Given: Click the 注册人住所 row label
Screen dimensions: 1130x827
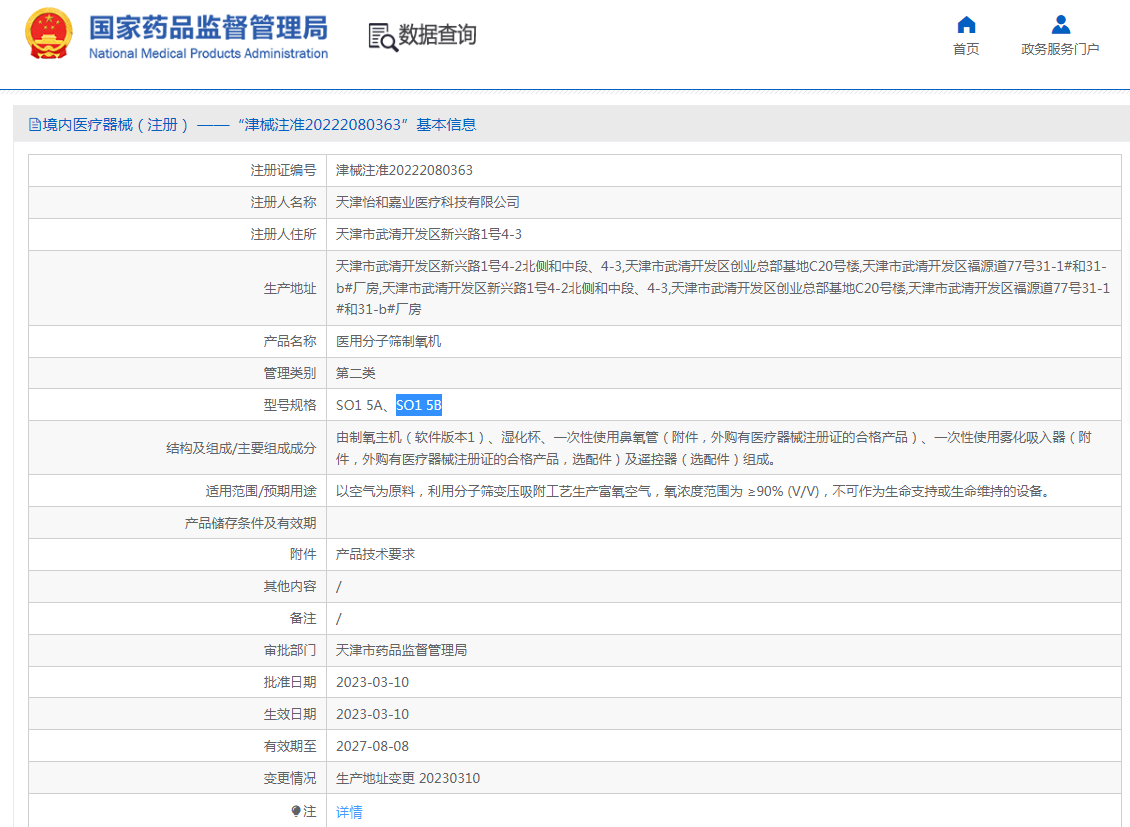Looking at the screenshot, I should tap(283, 234).
